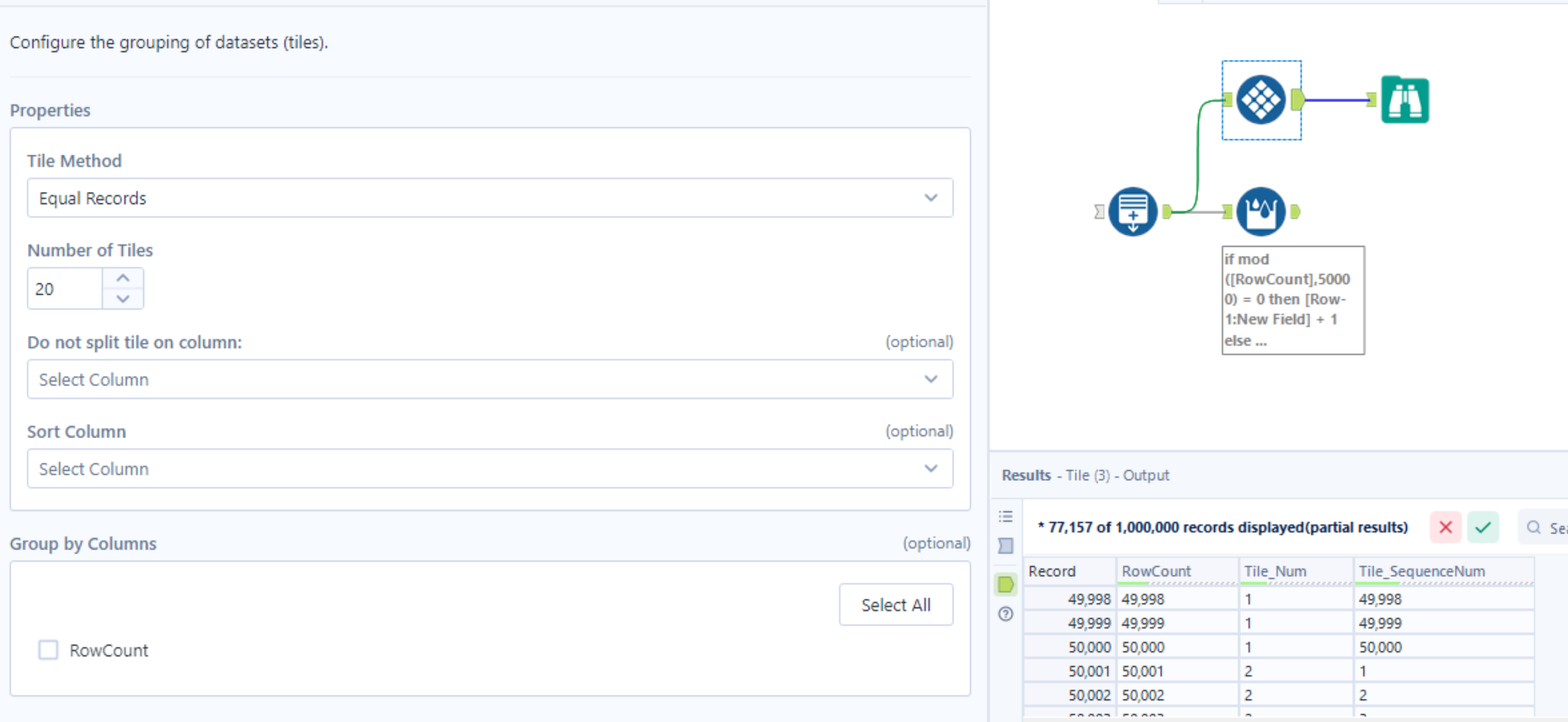Image resolution: width=1568 pixels, height=722 pixels.
Task: Click the search box in results panel
Action: (1546, 527)
